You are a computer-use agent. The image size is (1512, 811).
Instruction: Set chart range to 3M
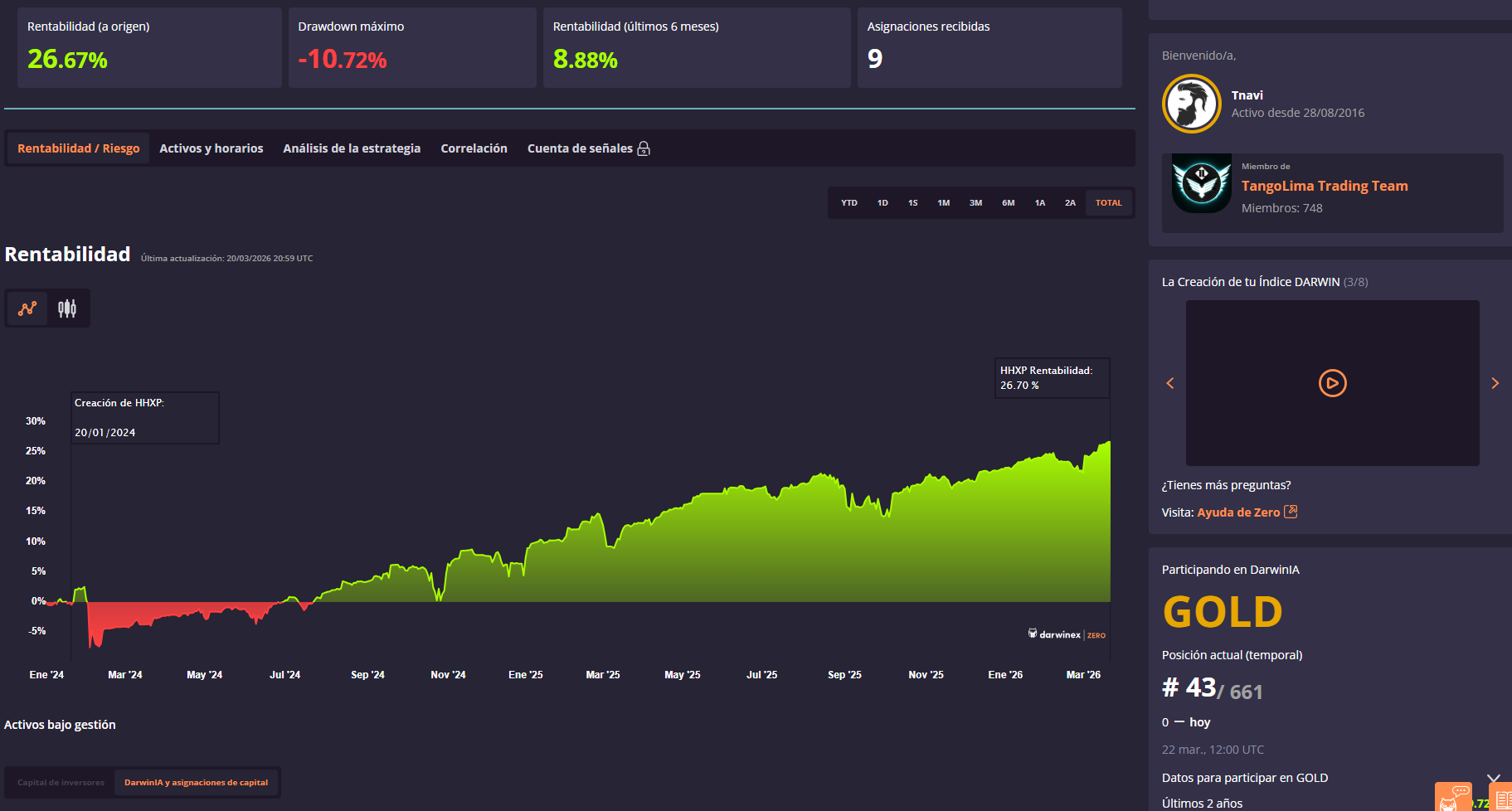pyautogui.click(x=976, y=203)
